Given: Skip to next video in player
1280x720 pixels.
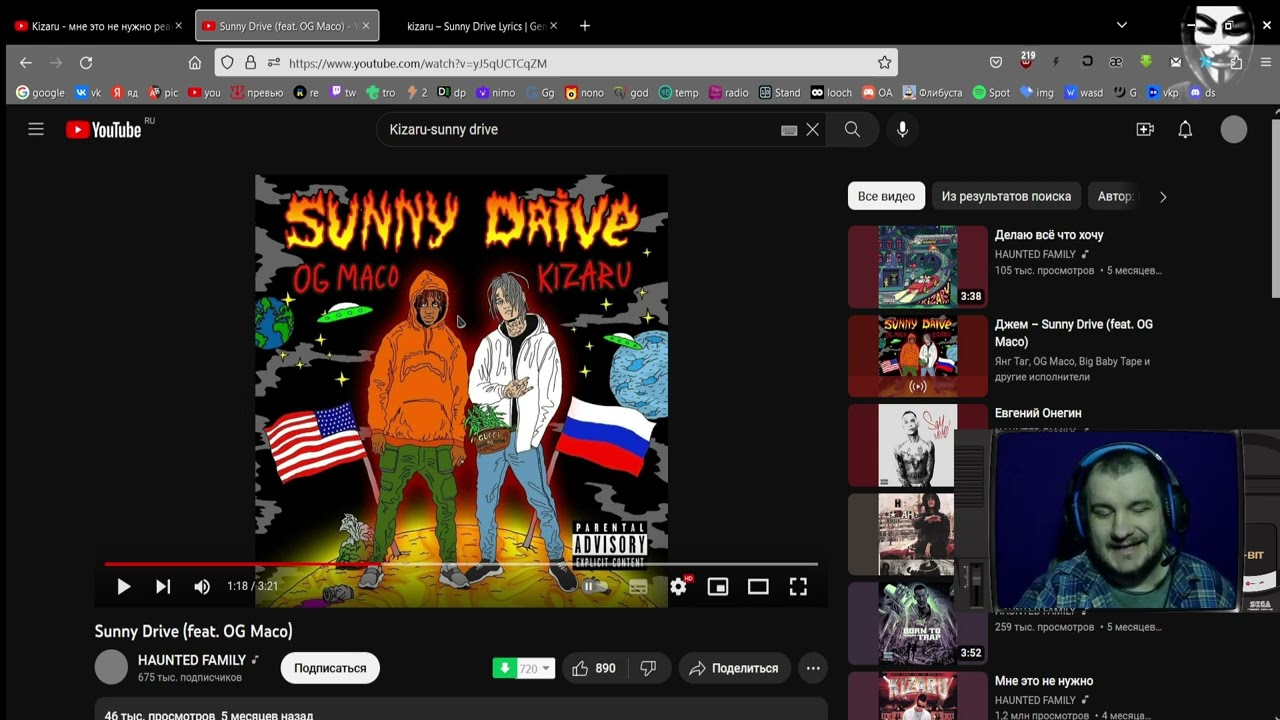Looking at the screenshot, I should (x=163, y=587).
